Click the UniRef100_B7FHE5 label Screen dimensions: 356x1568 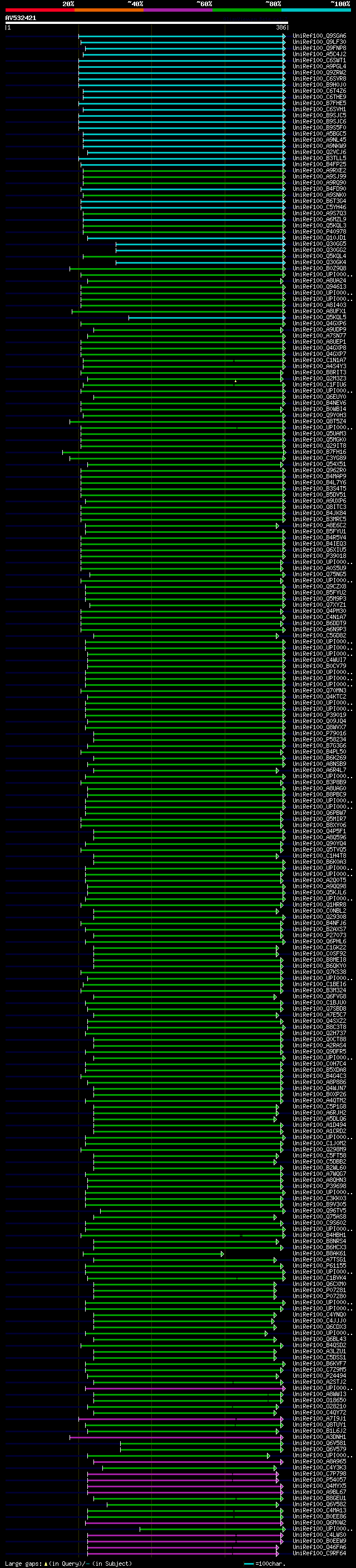(x=319, y=103)
